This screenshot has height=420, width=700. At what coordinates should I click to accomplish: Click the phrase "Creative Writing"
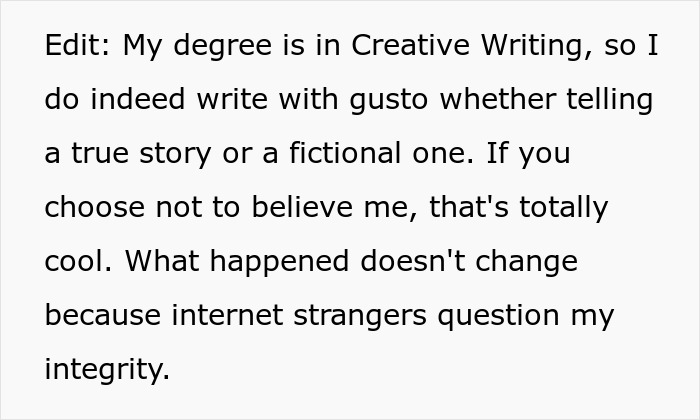pyautogui.click(x=445, y=47)
